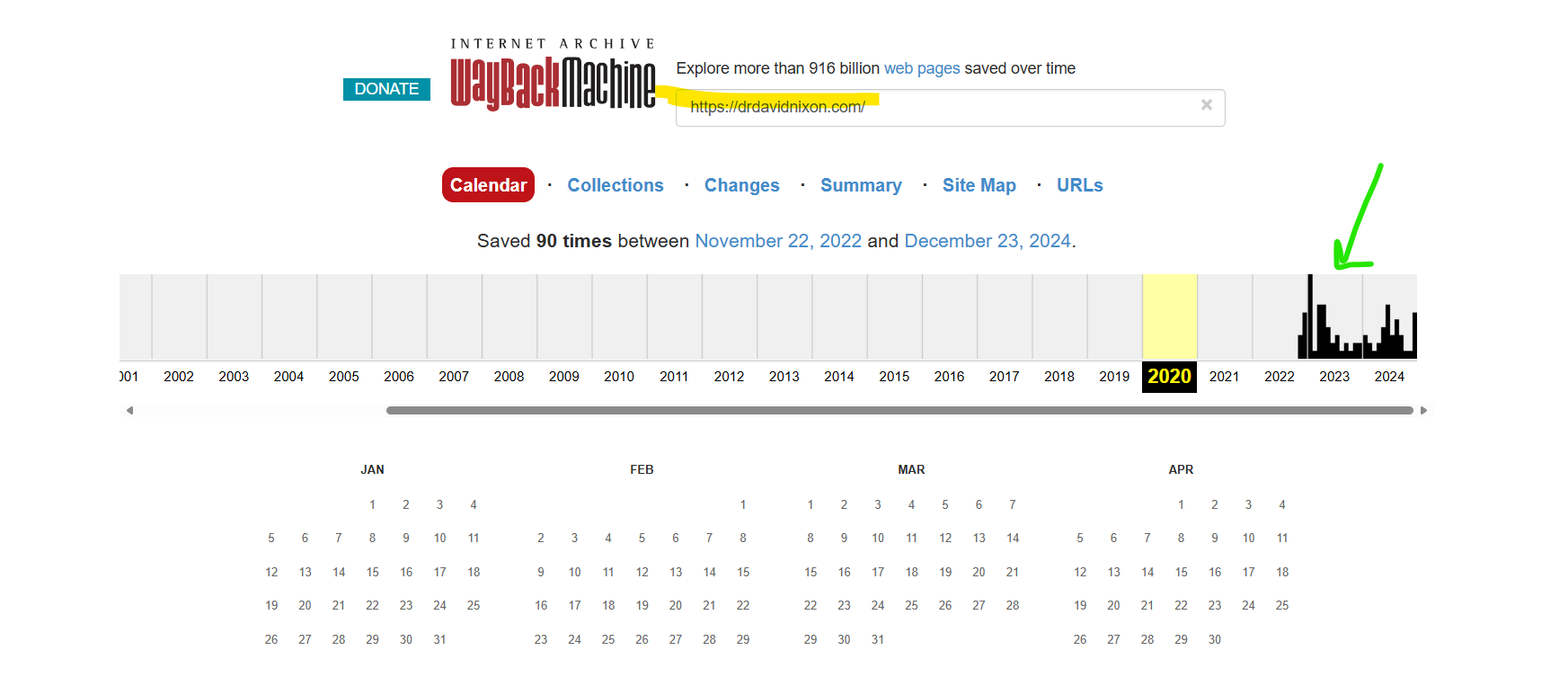Select year 2013 in the timeline
The height and width of the screenshot is (695, 1568).
point(784,377)
